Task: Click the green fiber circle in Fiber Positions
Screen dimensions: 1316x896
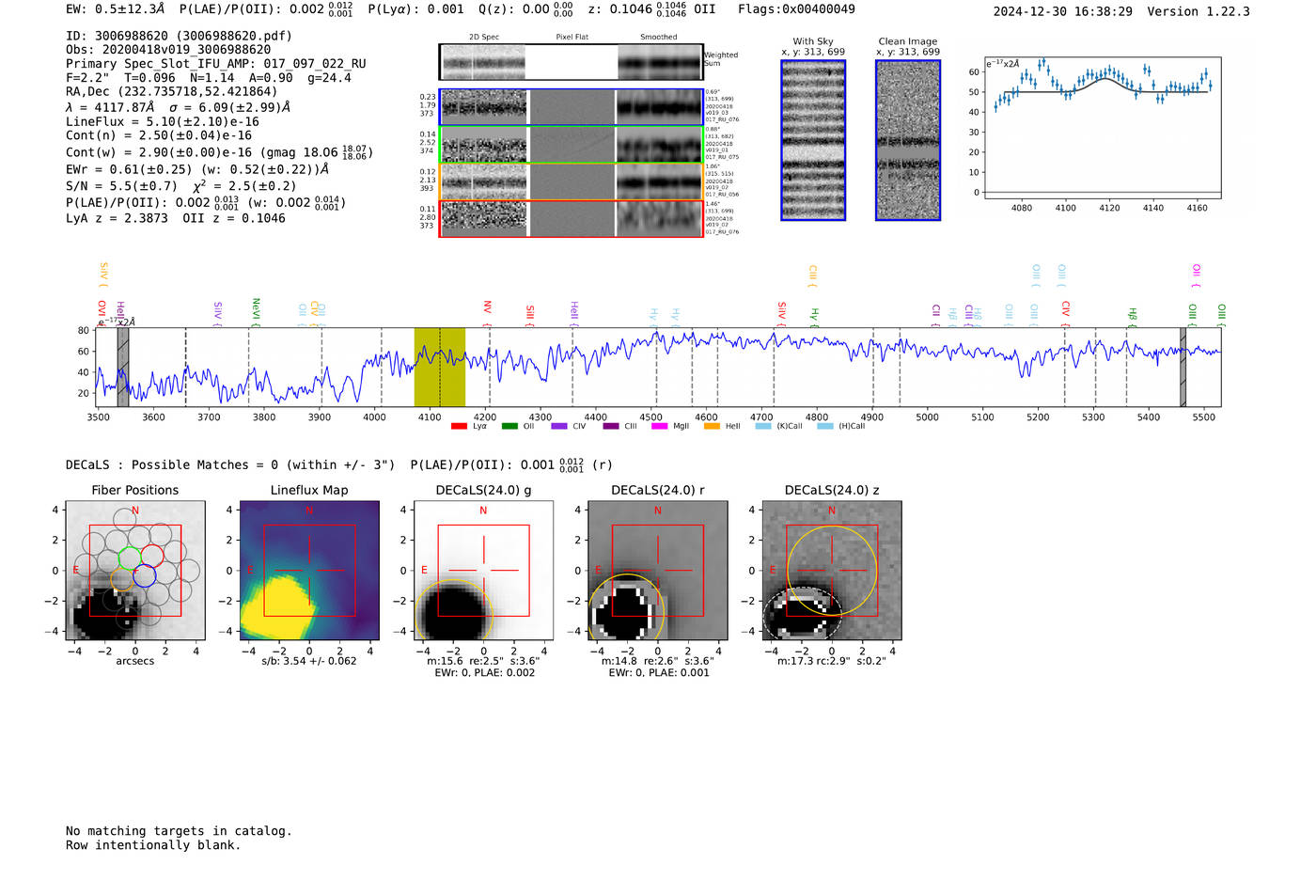Action: (131, 557)
